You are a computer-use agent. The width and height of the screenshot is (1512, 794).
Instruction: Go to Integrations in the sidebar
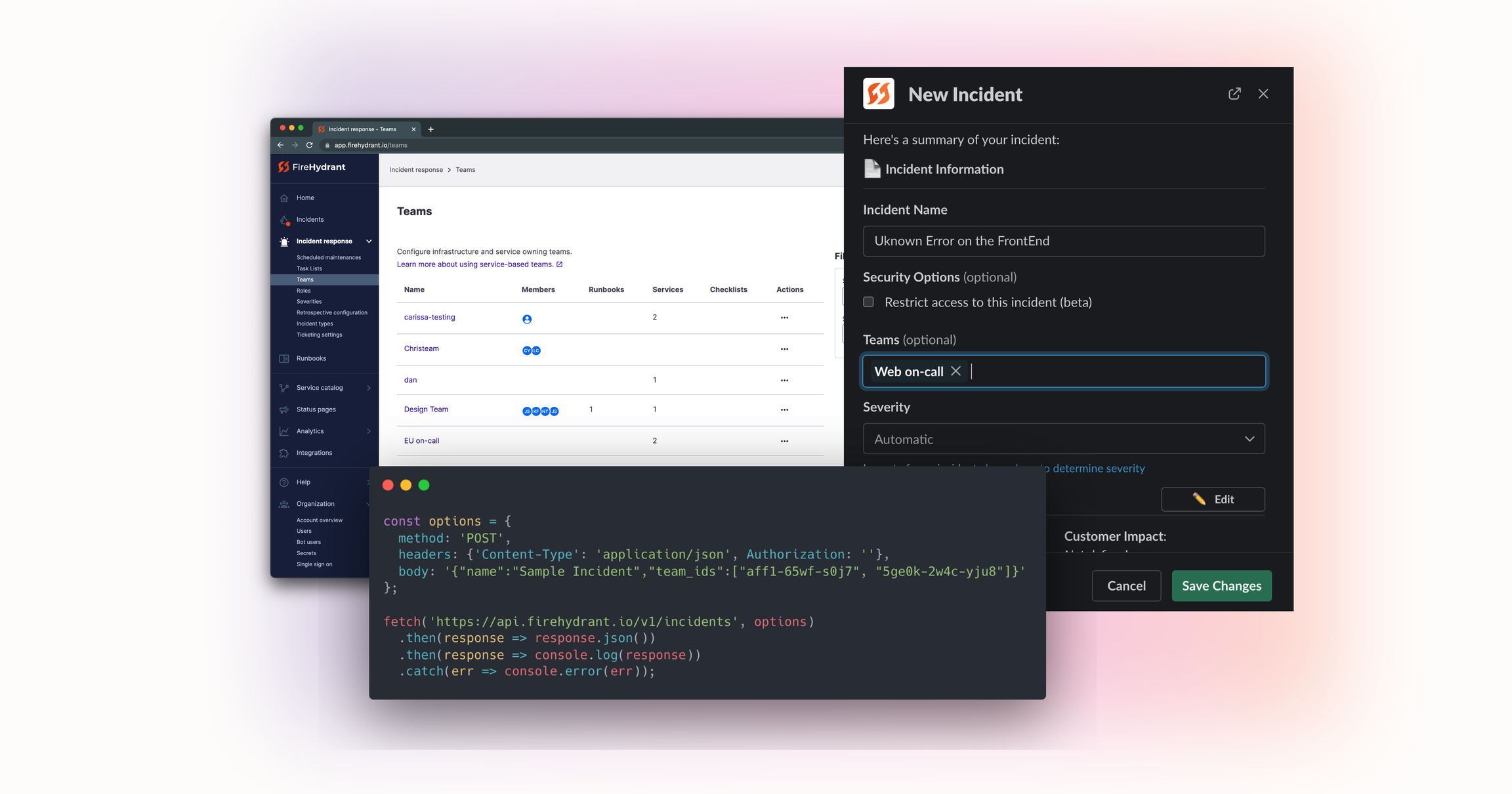pos(314,453)
